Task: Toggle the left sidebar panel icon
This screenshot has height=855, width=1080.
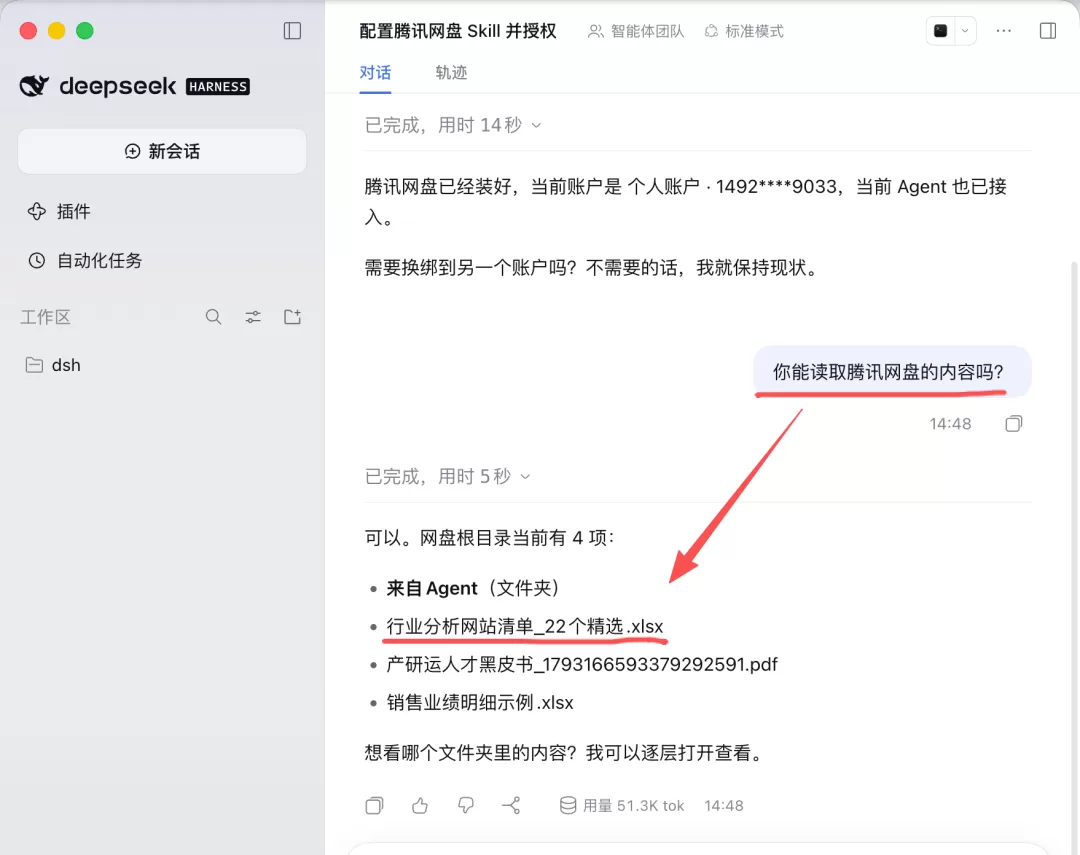Action: click(x=292, y=31)
